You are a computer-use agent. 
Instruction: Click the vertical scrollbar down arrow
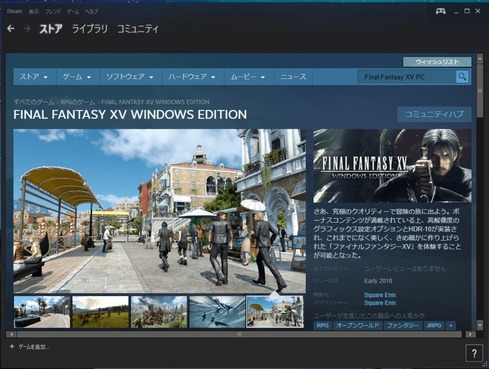(480, 325)
